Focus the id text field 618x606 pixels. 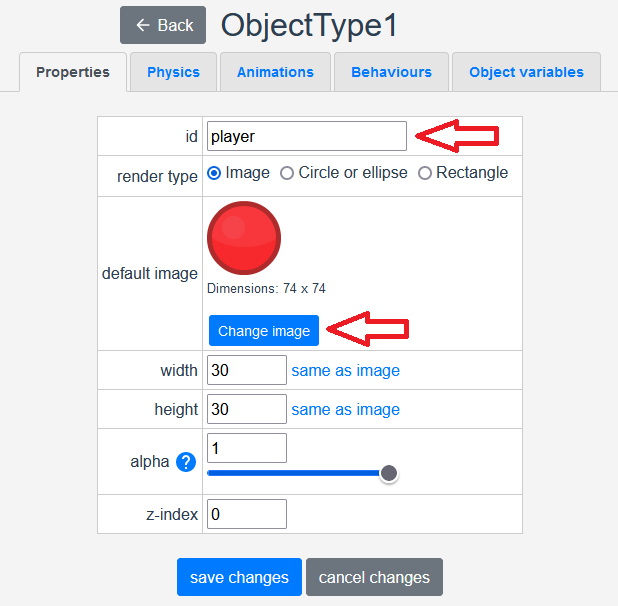pos(306,136)
